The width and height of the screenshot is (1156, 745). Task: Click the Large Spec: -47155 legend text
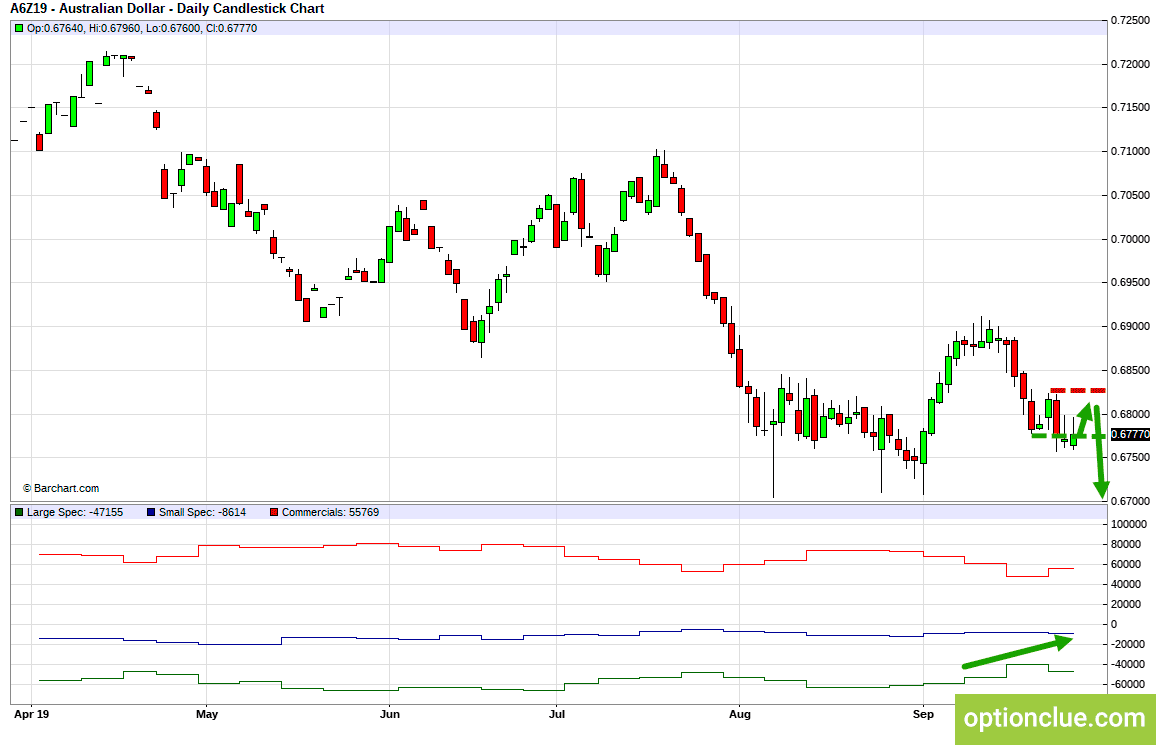tap(75, 512)
